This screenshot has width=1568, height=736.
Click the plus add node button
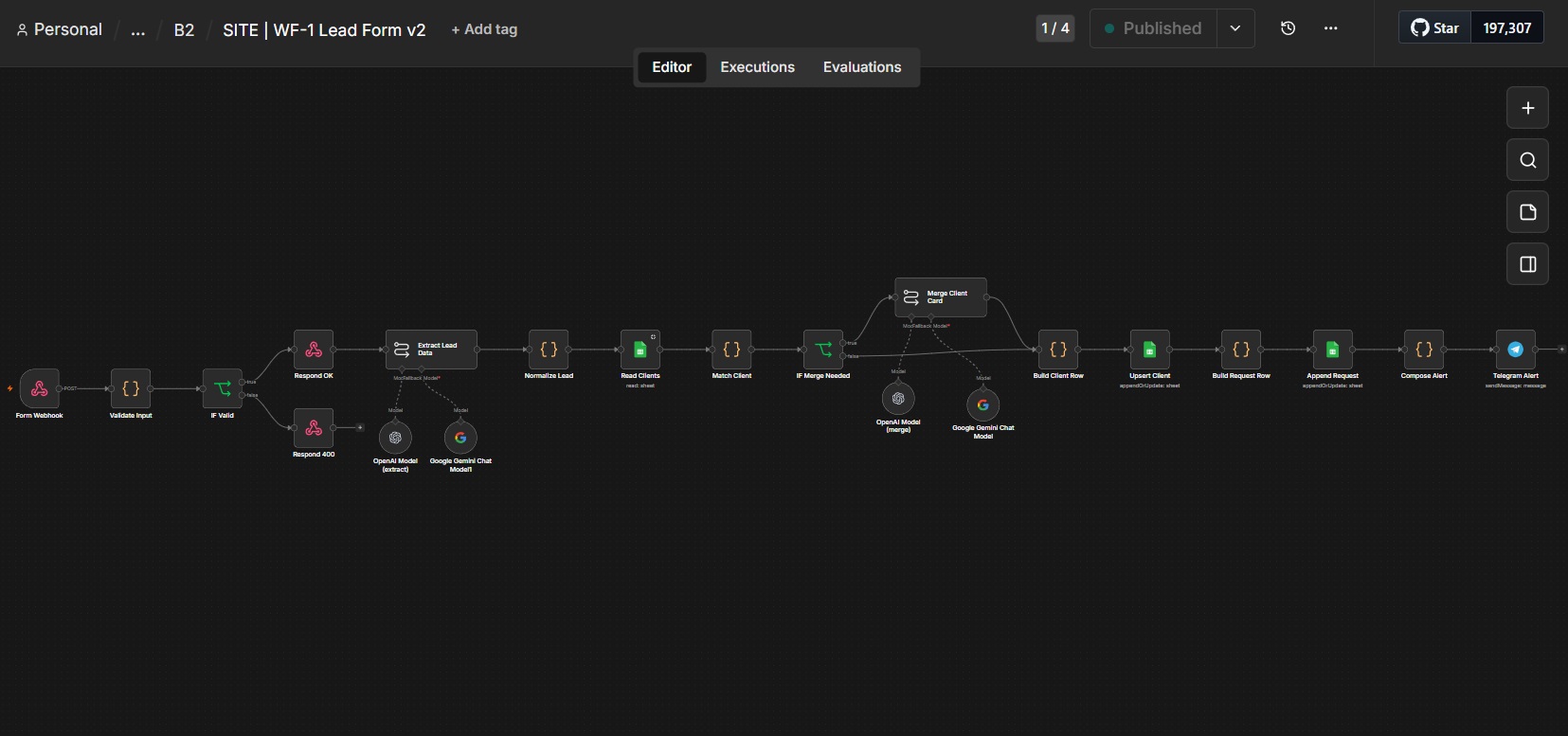pos(1527,108)
